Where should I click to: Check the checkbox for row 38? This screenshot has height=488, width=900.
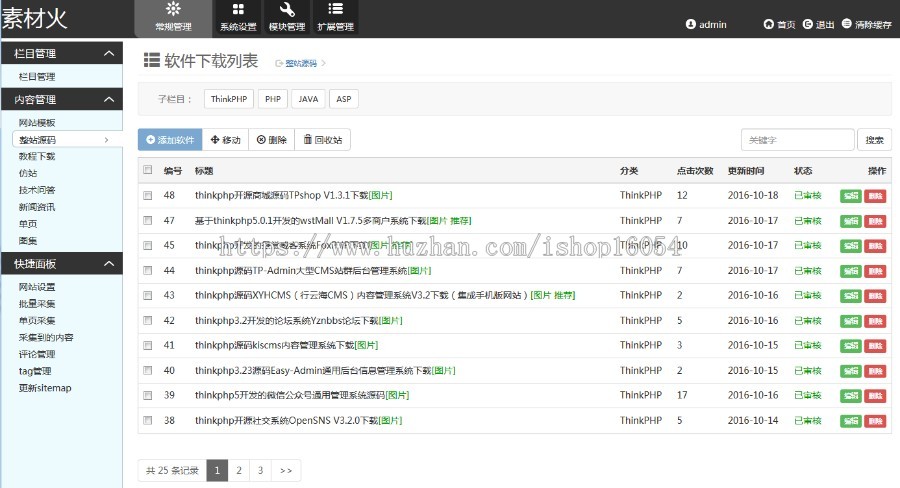(148, 420)
